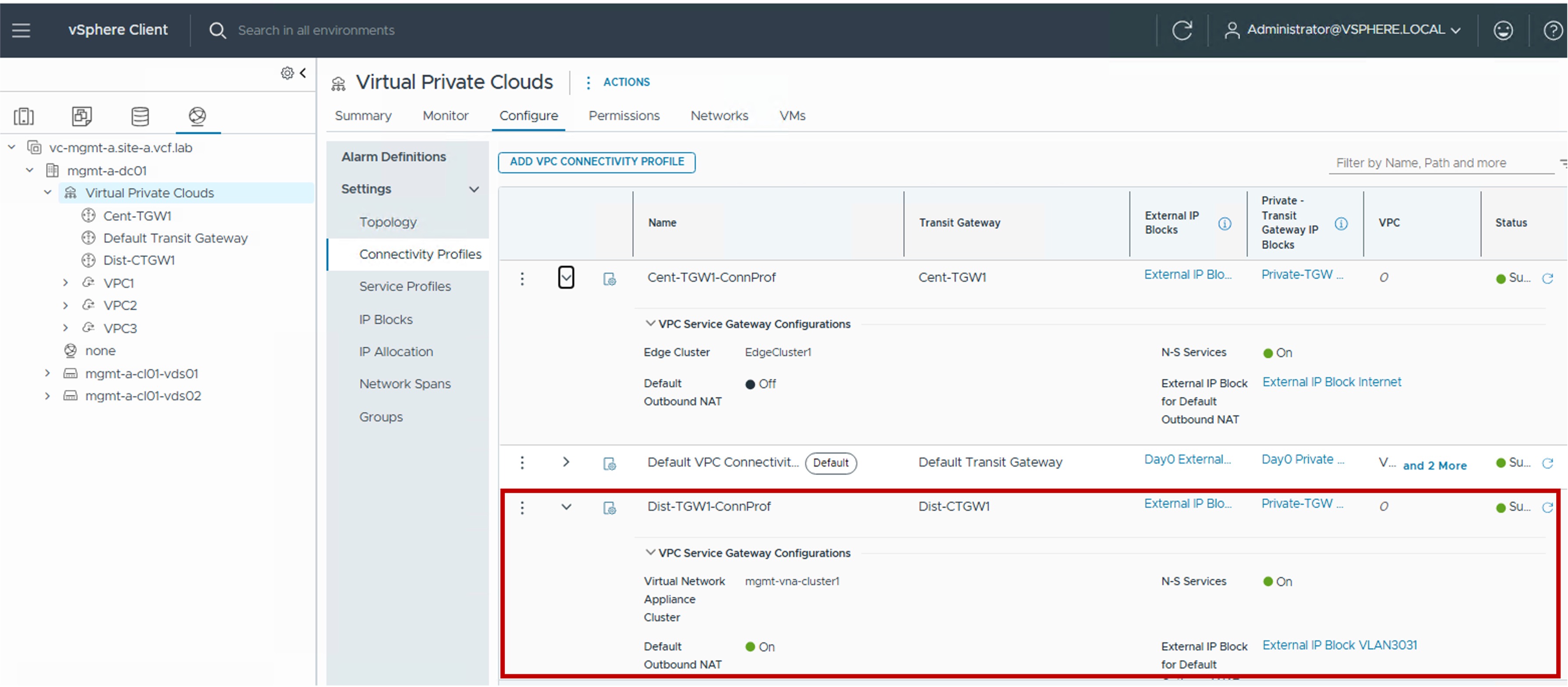Switch to the Monitor tab

click(446, 116)
